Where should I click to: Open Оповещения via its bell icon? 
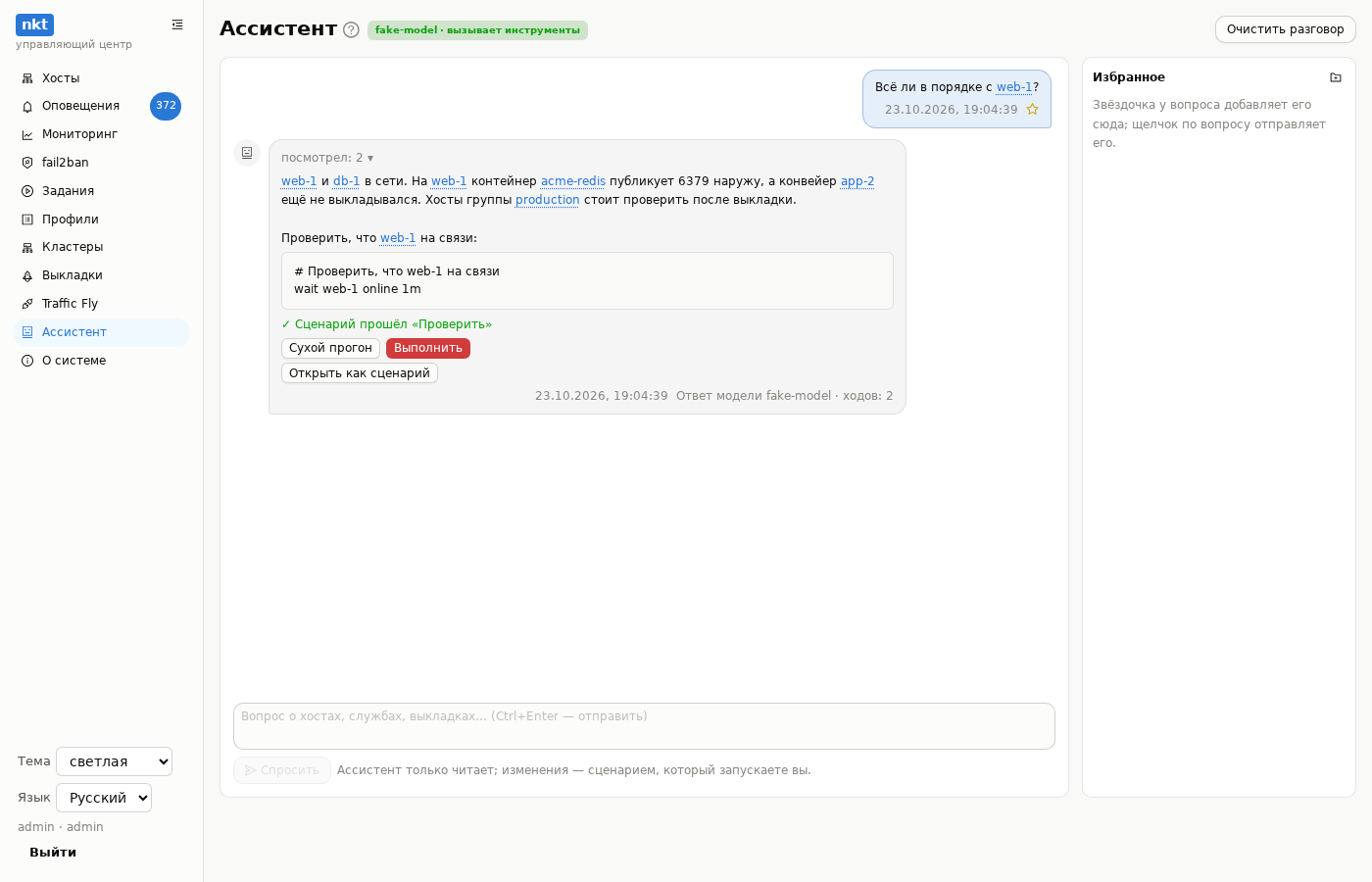(27, 107)
